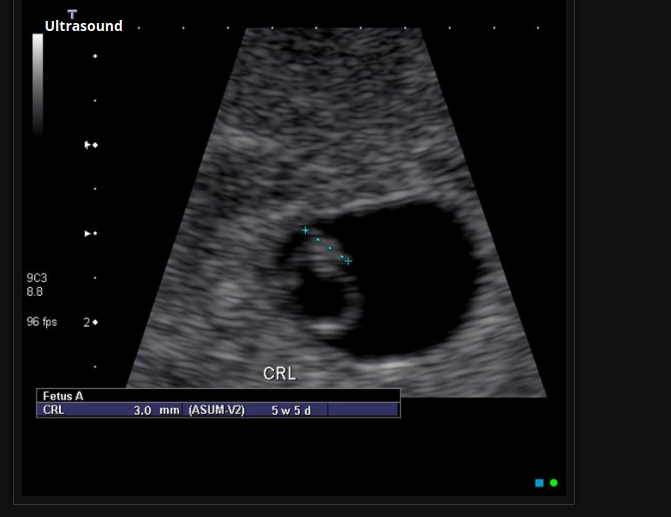Screen dimensions: 671x517
Task: Select the 3.0 mm measurement value
Action: (156, 410)
